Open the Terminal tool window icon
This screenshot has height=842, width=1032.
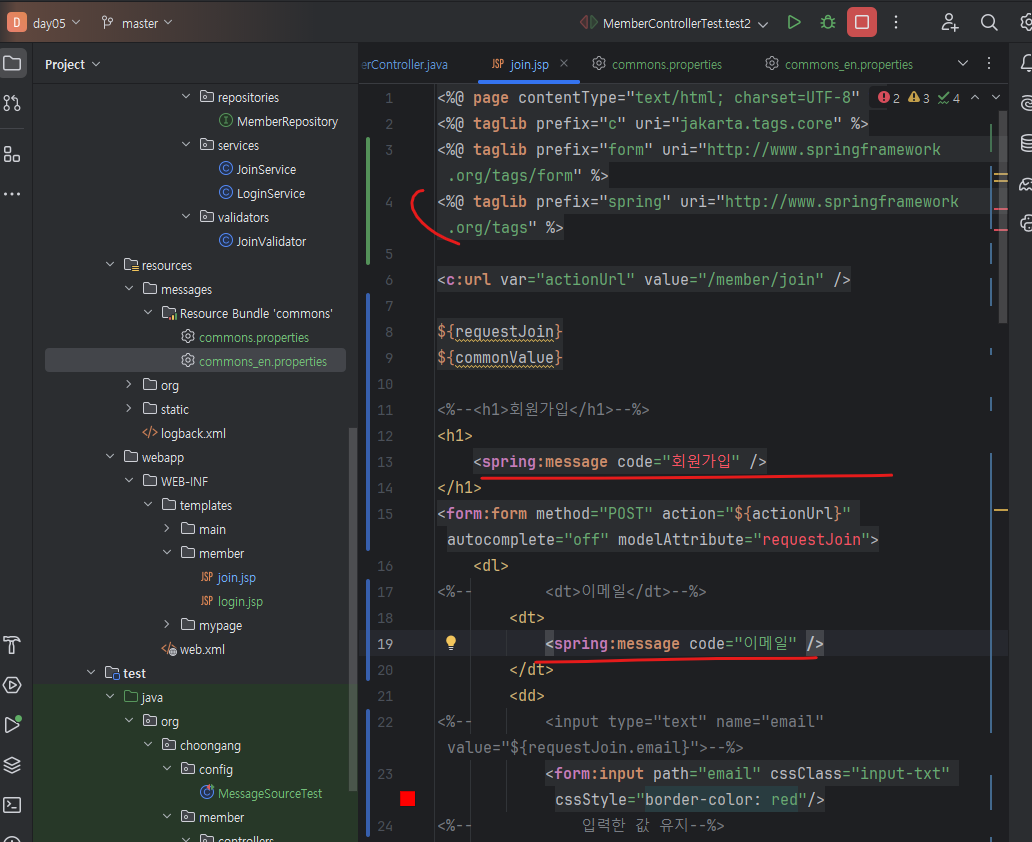[x=12, y=805]
